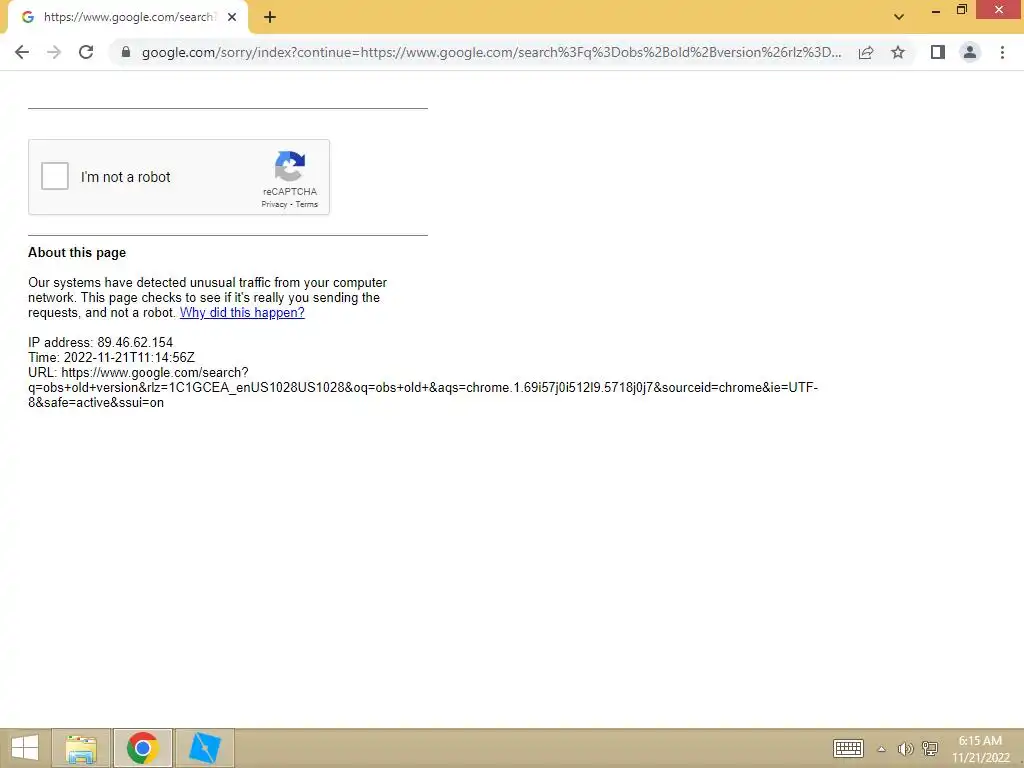Open the Chrome side panel
The height and width of the screenshot is (768, 1024).
click(x=938, y=52)
